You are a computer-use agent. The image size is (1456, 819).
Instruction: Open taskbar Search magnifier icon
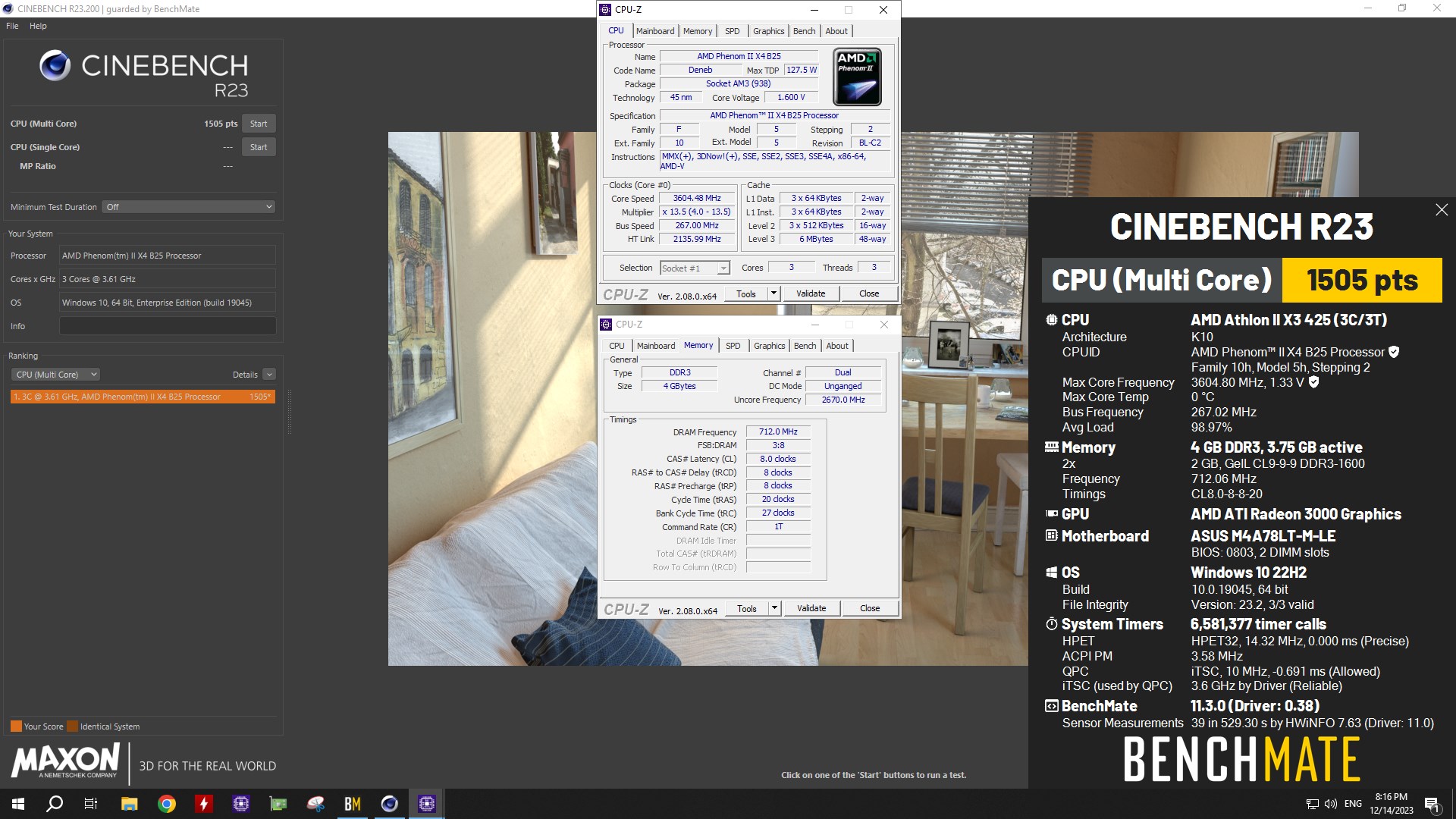(55, 804)
